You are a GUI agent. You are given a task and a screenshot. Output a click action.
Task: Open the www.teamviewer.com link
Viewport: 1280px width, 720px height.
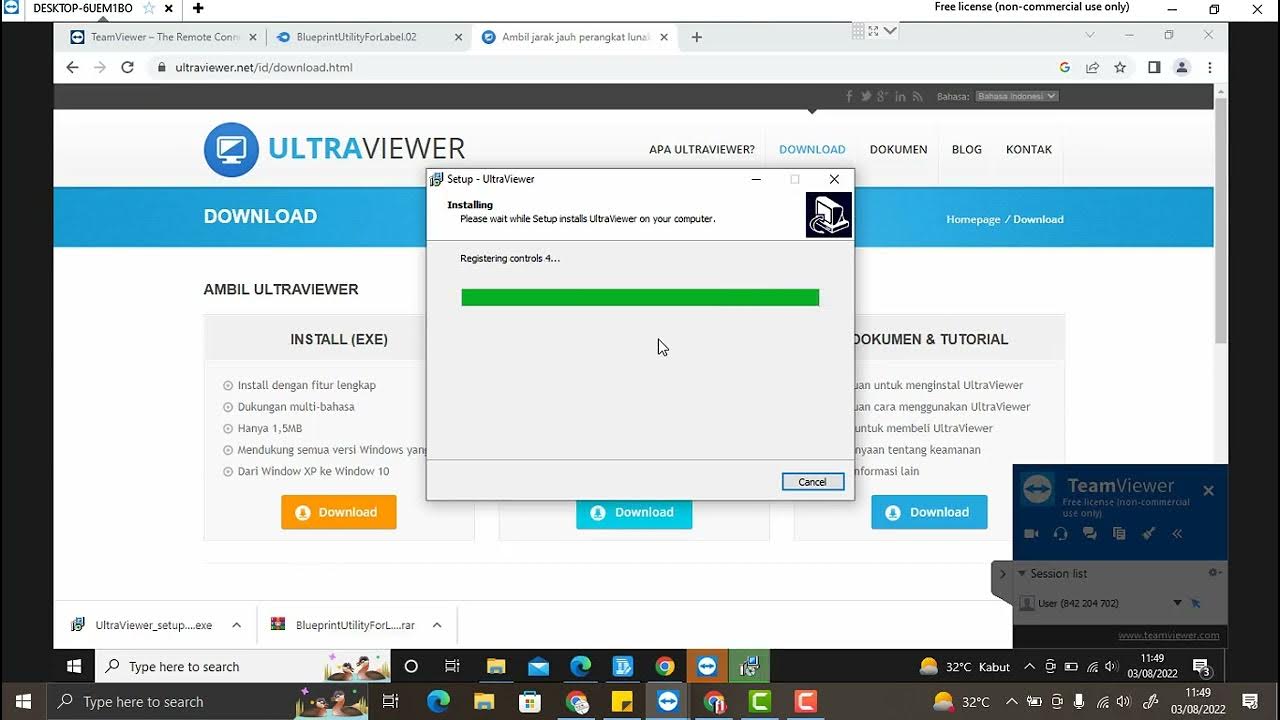tap(1168, 635)
